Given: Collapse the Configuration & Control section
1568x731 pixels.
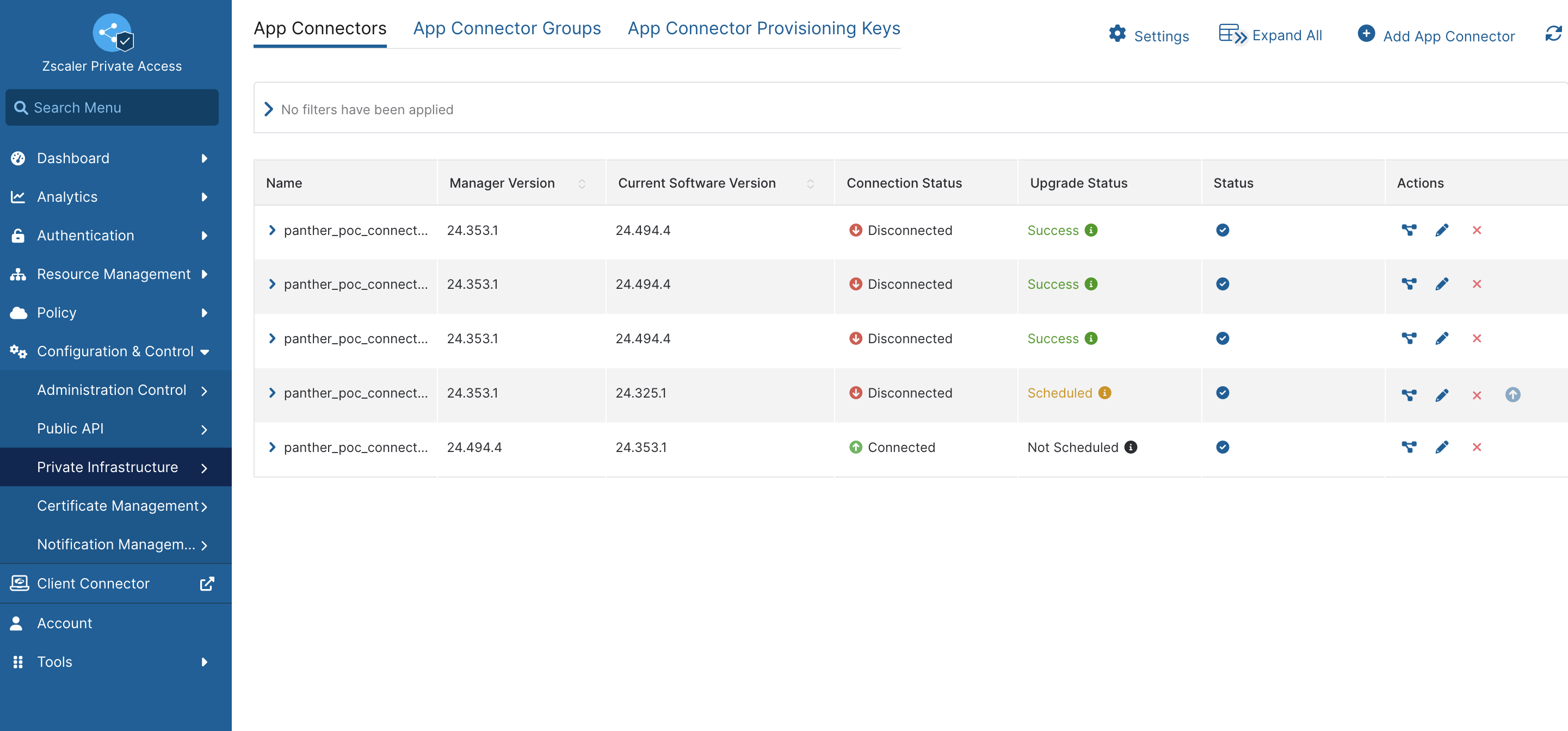Looking at the screenshot, I should click(205, 351).
